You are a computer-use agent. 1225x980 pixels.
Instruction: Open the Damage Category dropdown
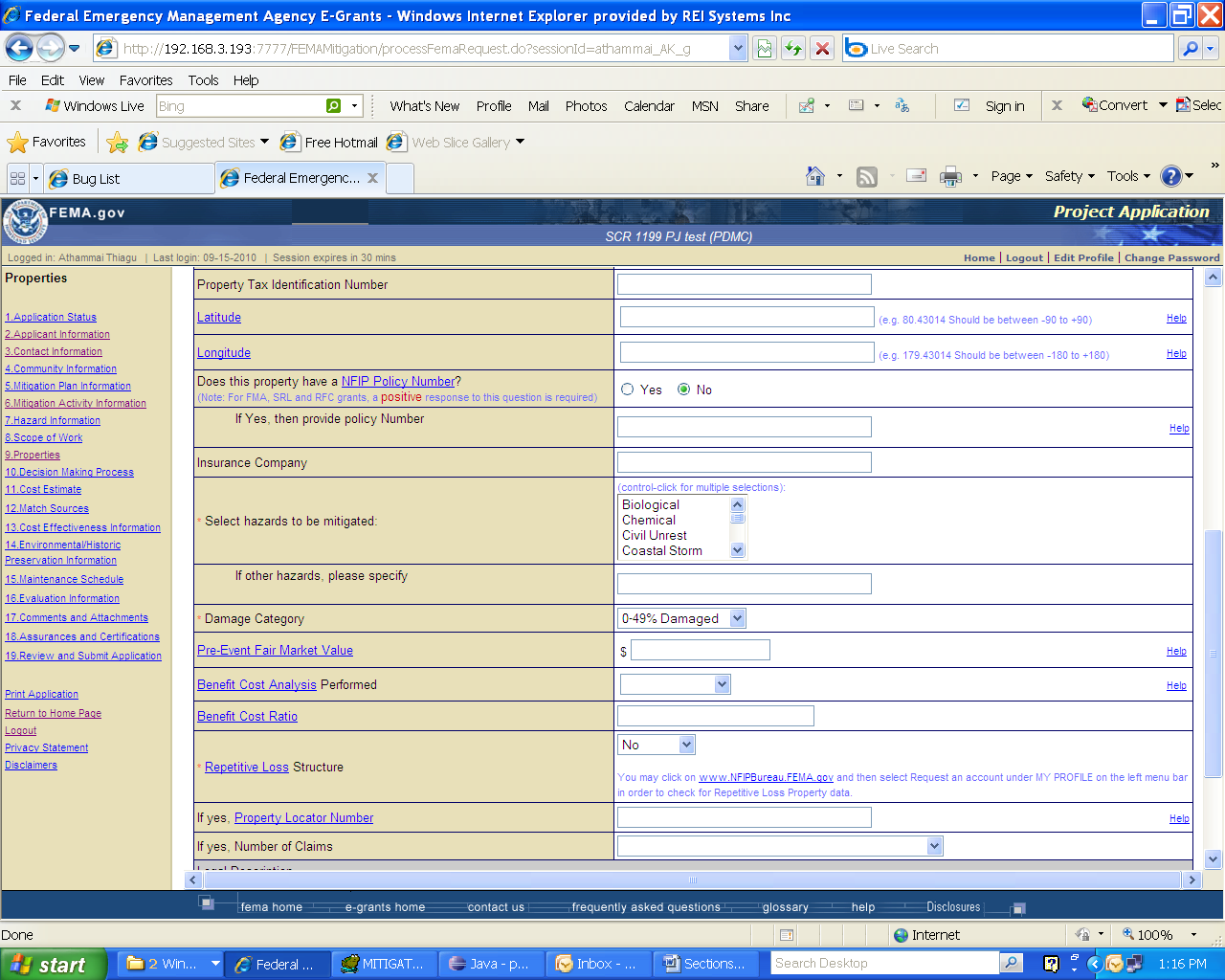click(x=681, y=619)
